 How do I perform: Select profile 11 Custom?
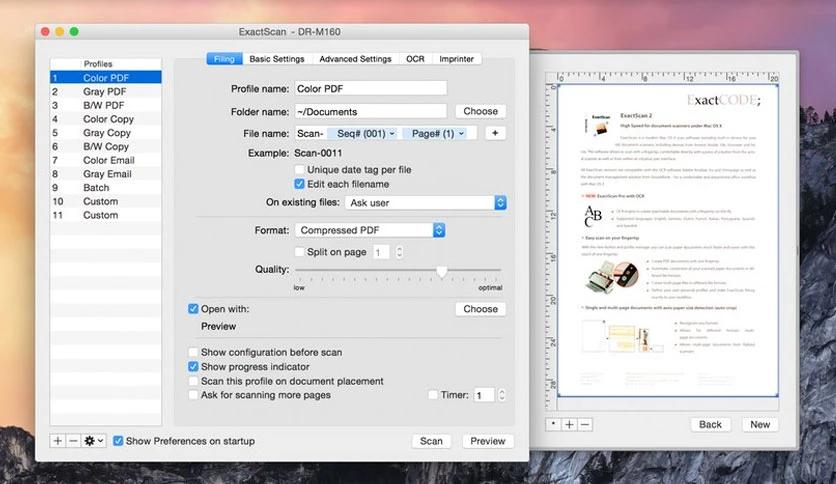pos(106,215)
